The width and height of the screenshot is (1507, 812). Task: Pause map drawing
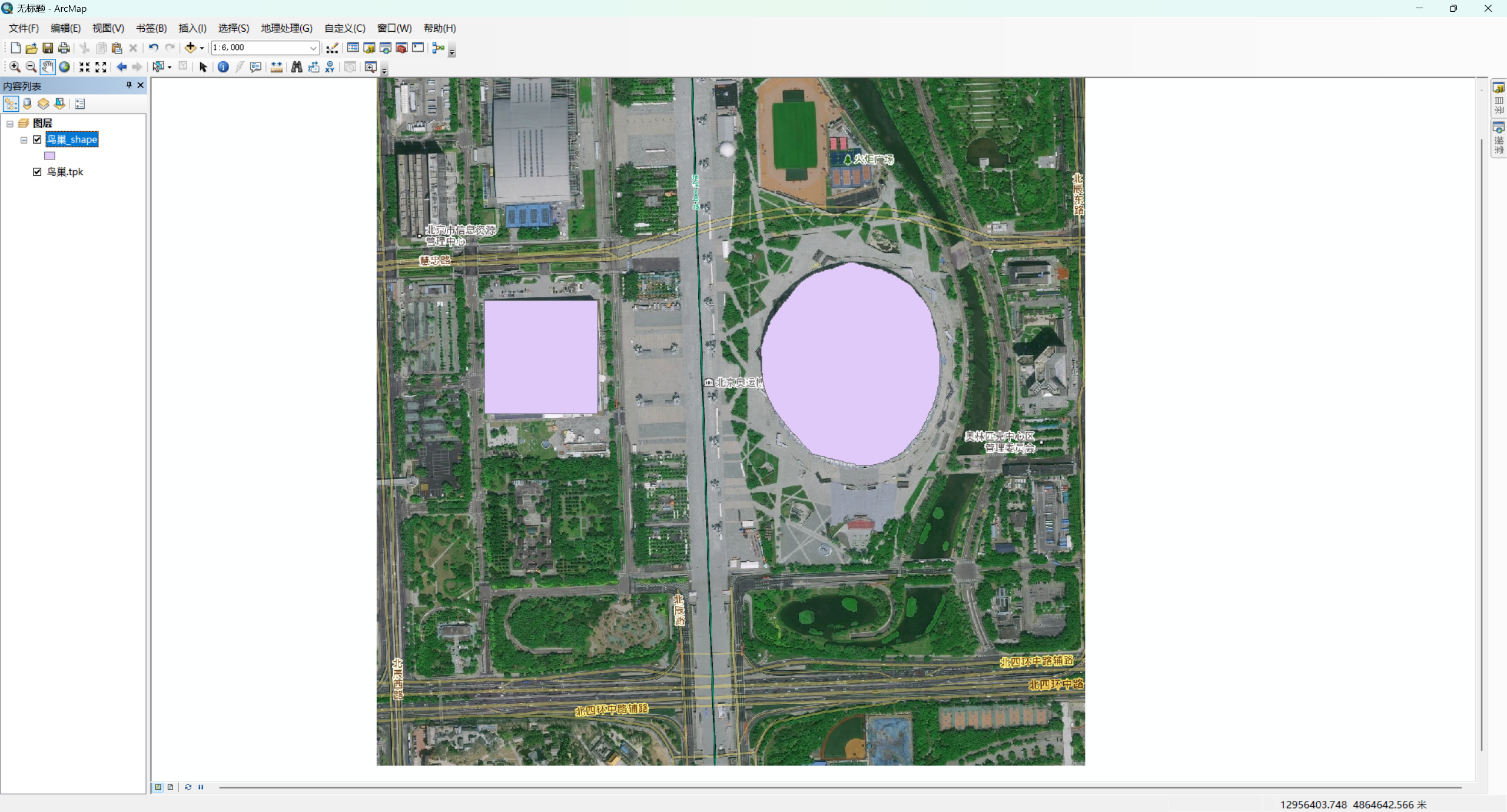201,787
